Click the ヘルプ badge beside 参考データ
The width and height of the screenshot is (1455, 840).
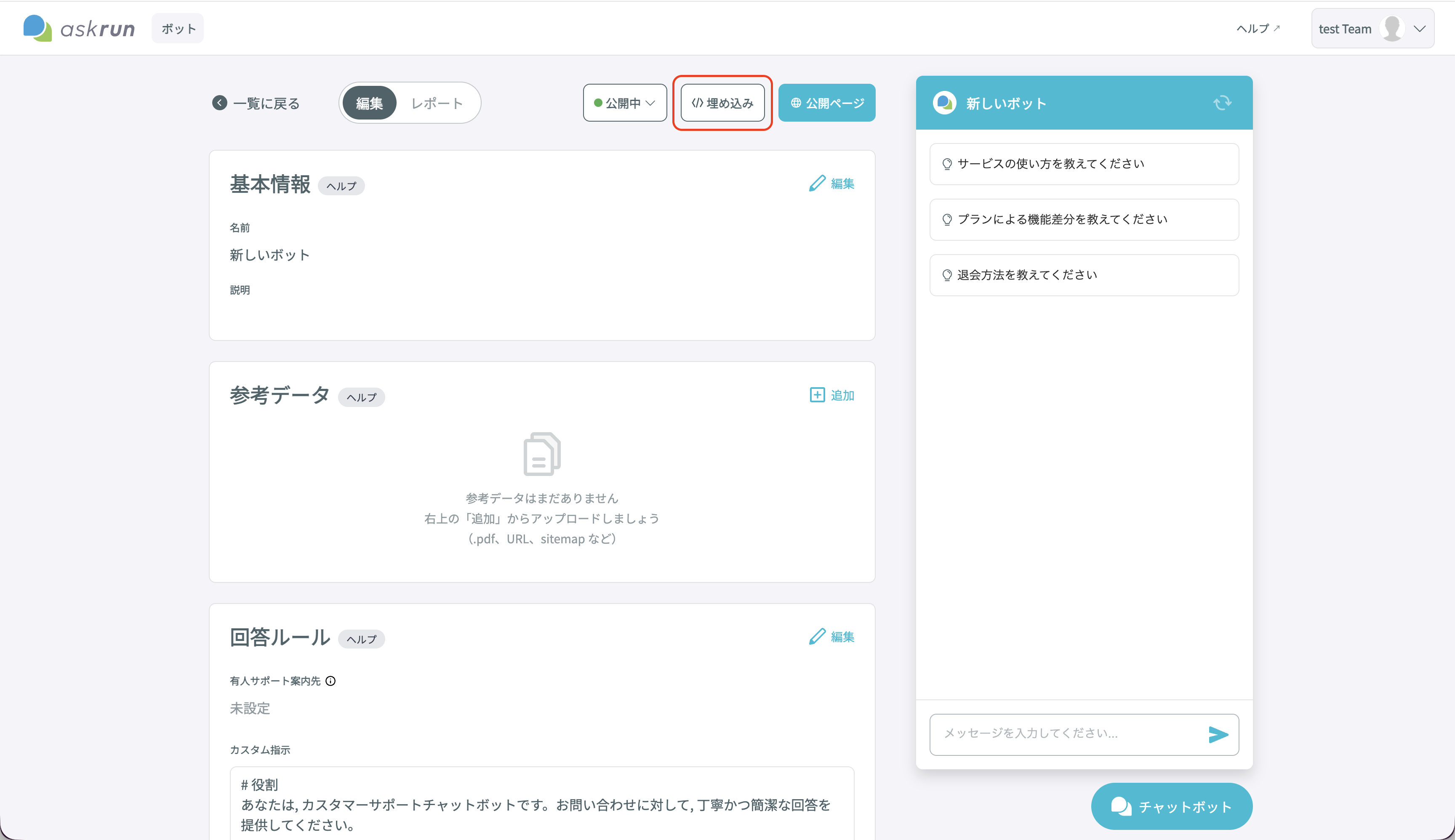pyautogui.click(x=361, y=397)
